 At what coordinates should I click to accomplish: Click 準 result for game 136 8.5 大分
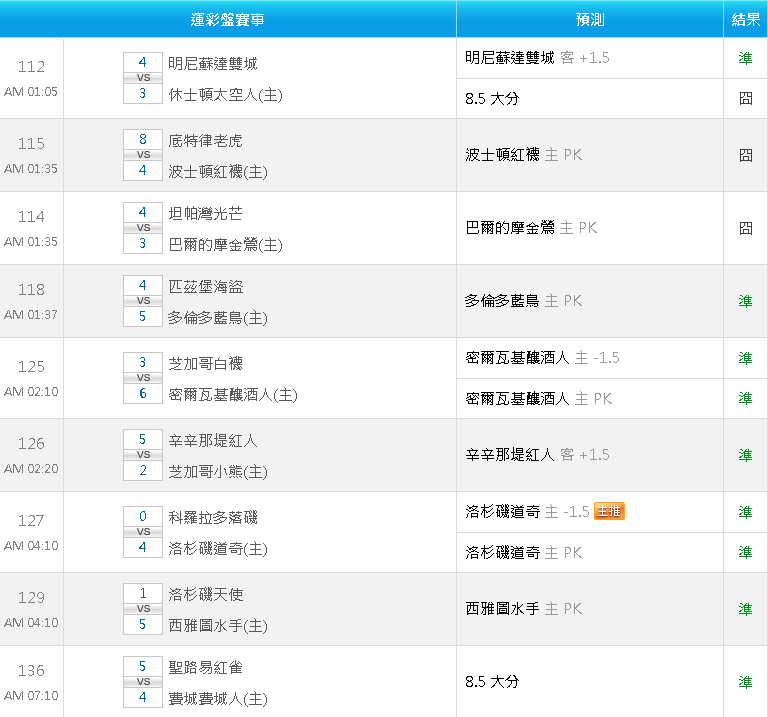click(x=745, y=682)
